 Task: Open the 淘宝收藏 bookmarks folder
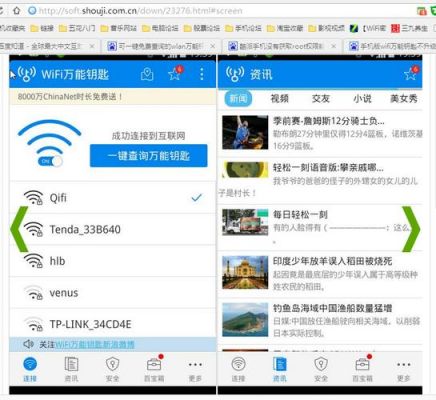tap(285, 28)
